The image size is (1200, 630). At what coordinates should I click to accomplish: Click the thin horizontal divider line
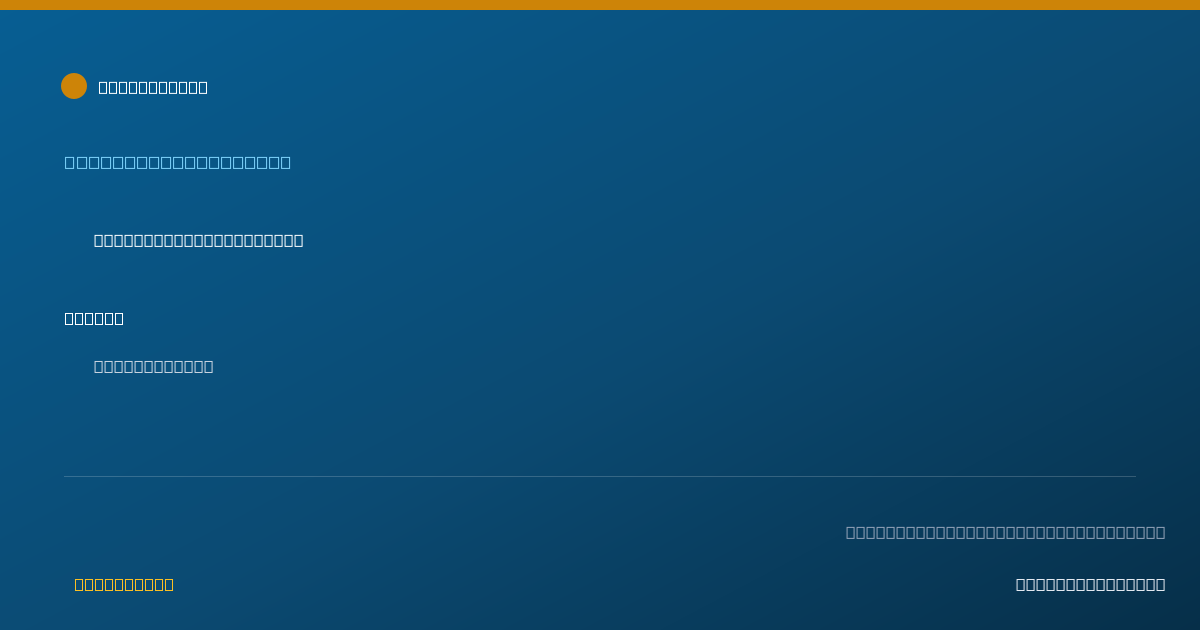click(600, 476)
